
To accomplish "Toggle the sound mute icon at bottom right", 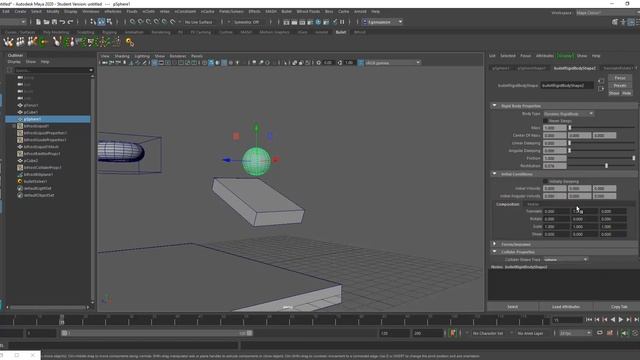I will pos(624,333).
